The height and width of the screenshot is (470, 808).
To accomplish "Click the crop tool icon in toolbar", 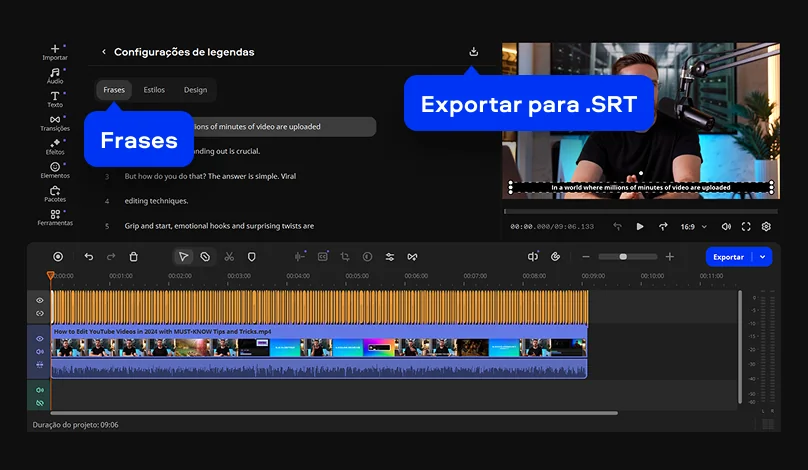I will [x=344, y=257].
